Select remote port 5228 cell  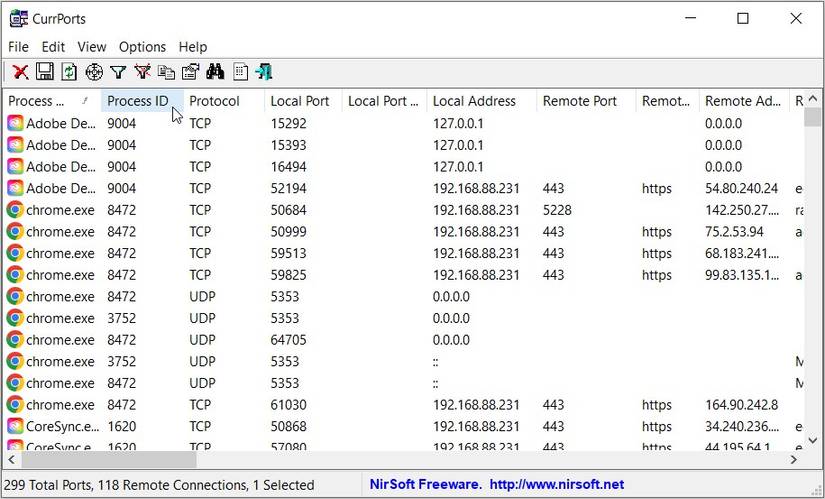coord(557,210)
